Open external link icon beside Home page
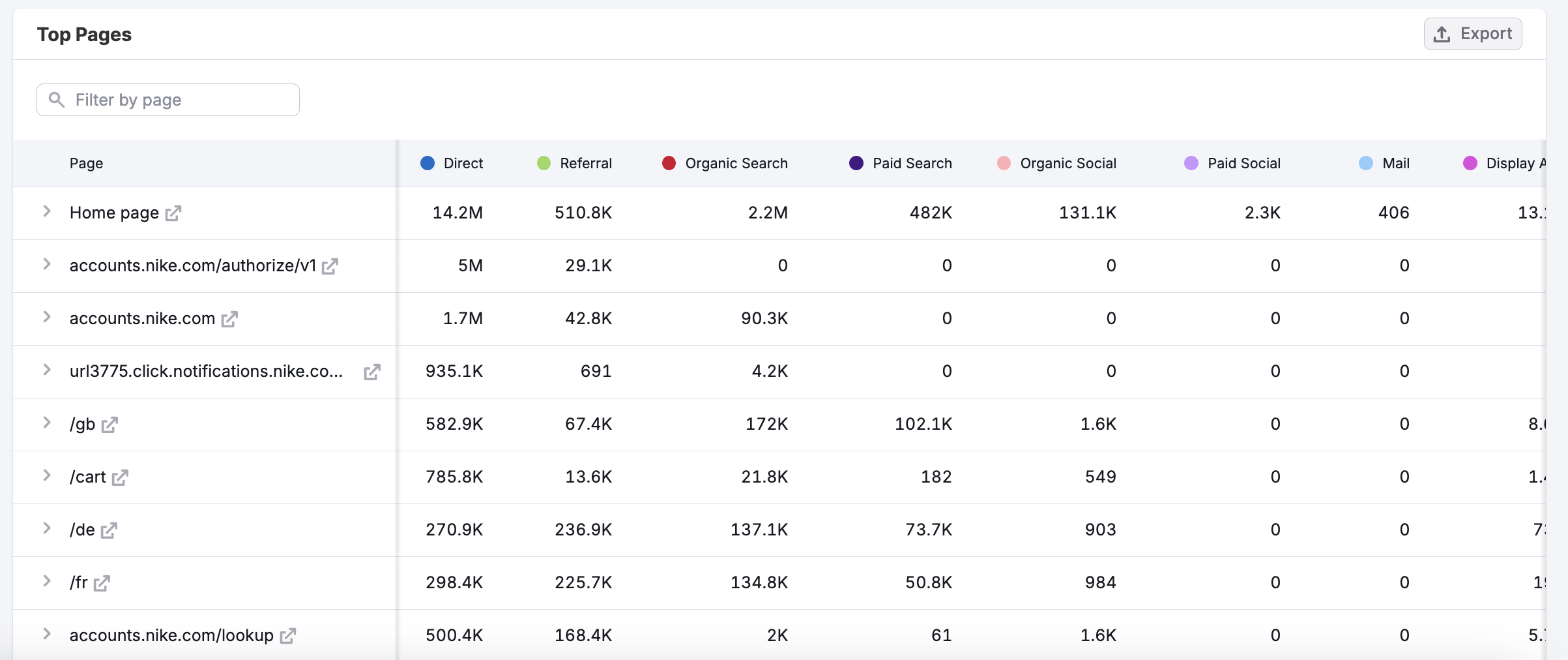 pos(173,213)
